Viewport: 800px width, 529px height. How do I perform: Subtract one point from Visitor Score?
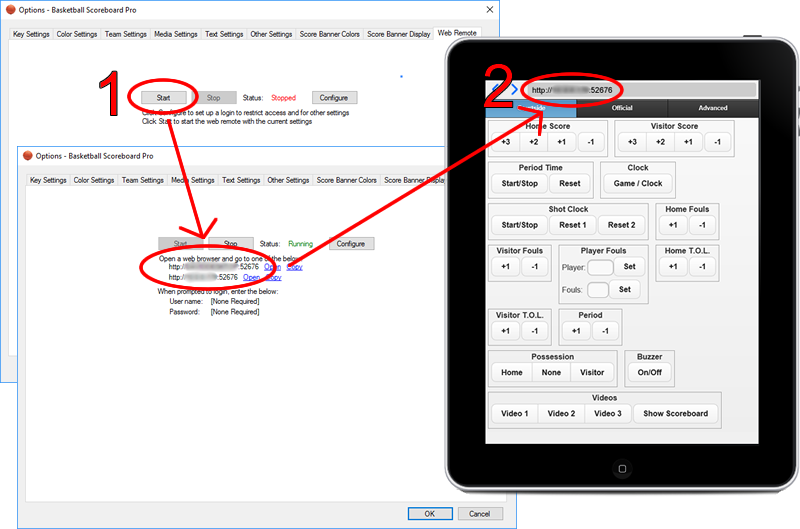(716, 142)
